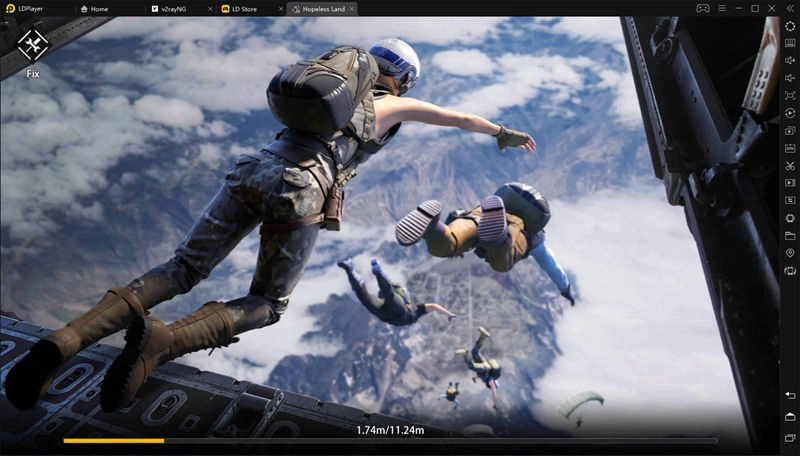Collapse the right sidebar with double chevron
This screenshot has width=800, height=456.
point(790,9)
